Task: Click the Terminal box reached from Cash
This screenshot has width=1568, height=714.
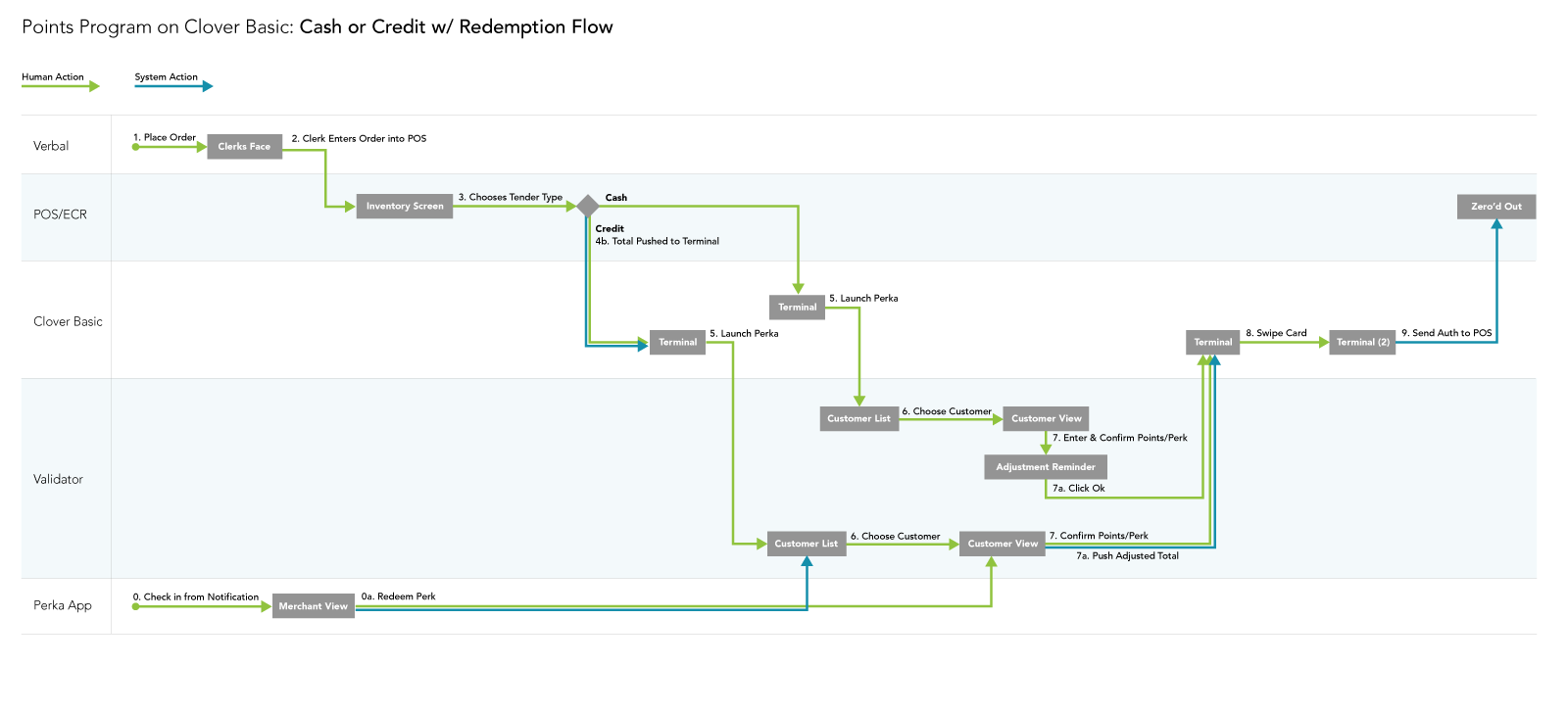Action: (x=797, y=307)
